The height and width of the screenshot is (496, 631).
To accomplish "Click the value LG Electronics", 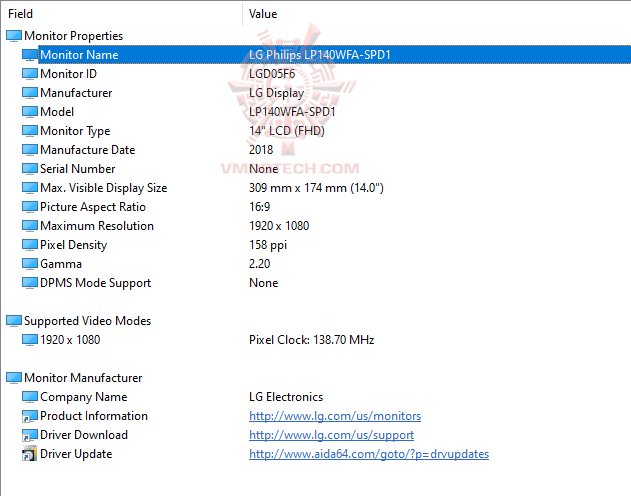I will (x=286, y=397).
